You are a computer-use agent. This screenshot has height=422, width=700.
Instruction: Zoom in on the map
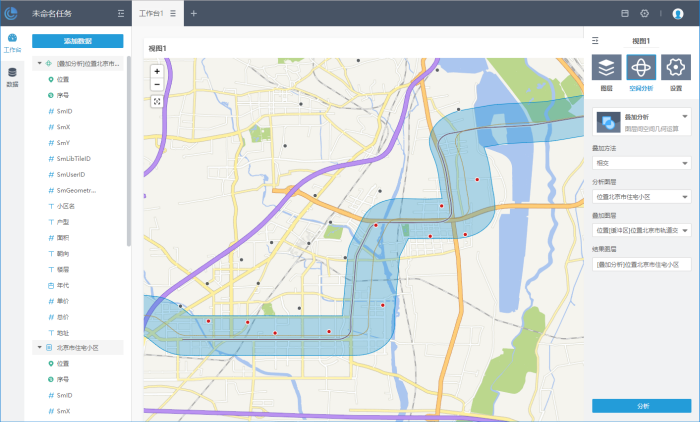point(157,71)
